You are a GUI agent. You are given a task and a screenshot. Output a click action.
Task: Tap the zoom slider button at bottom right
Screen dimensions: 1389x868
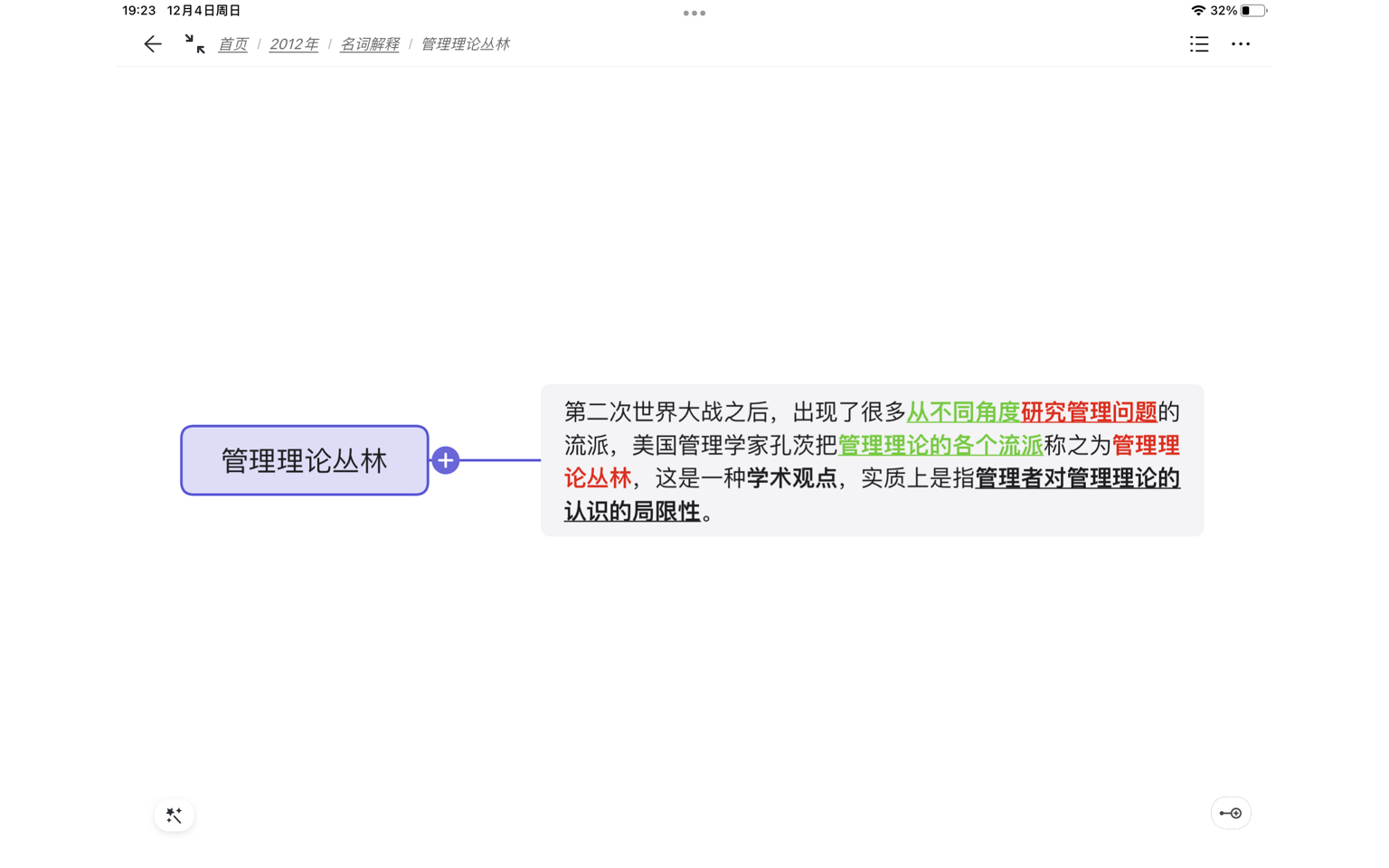click(1231, 813)
